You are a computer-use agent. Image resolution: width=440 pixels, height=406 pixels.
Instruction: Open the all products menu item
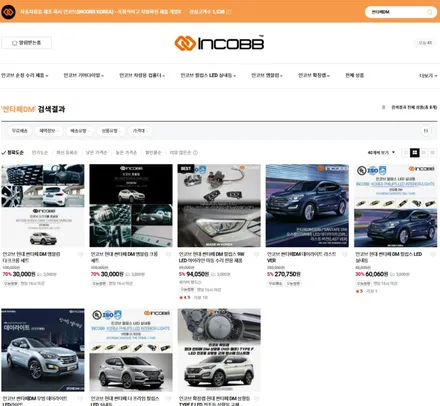354,75
